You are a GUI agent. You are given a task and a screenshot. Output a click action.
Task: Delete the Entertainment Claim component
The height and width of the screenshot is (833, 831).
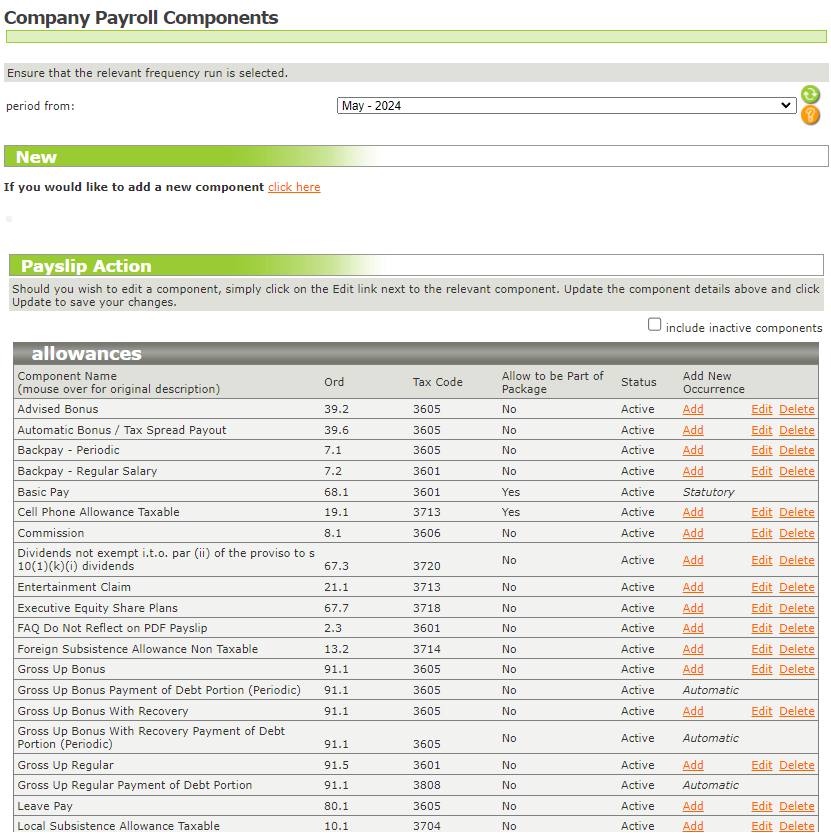(x=797, y=587)
